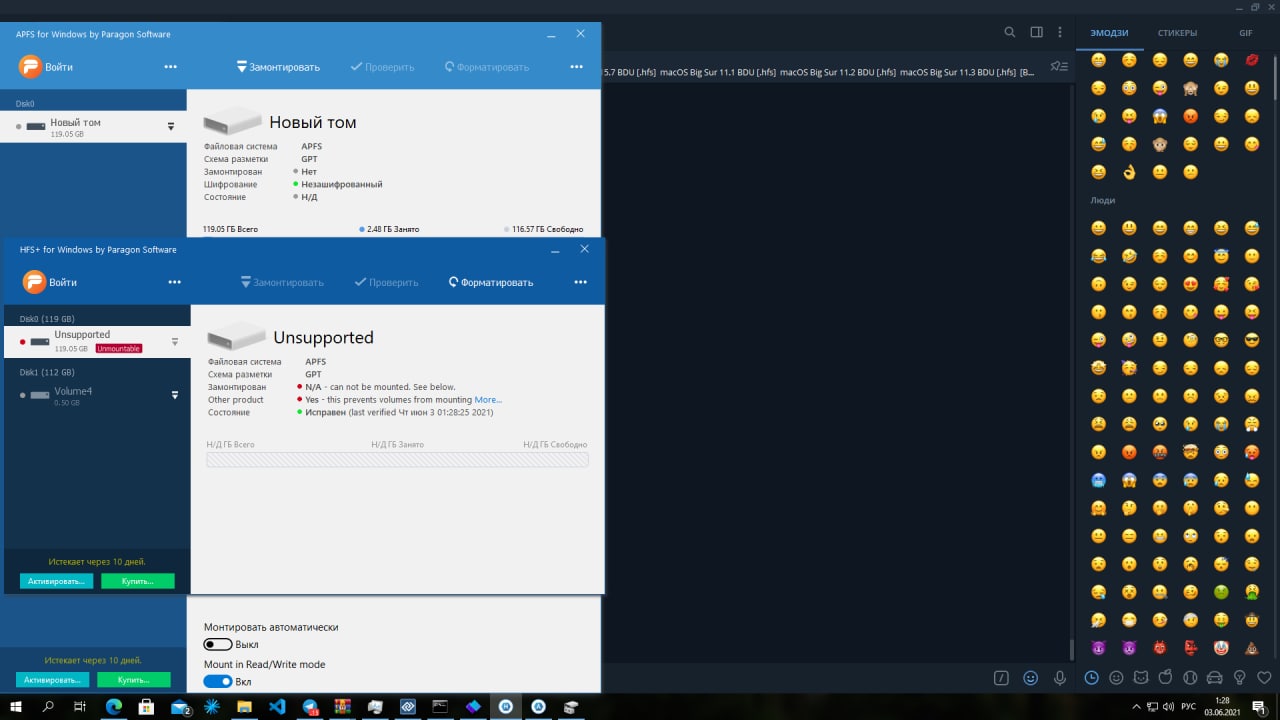The image size is (1280, 720).
Task: Click the blue emoji smiley button in message bar
Action: click(x=1030, y=678)
